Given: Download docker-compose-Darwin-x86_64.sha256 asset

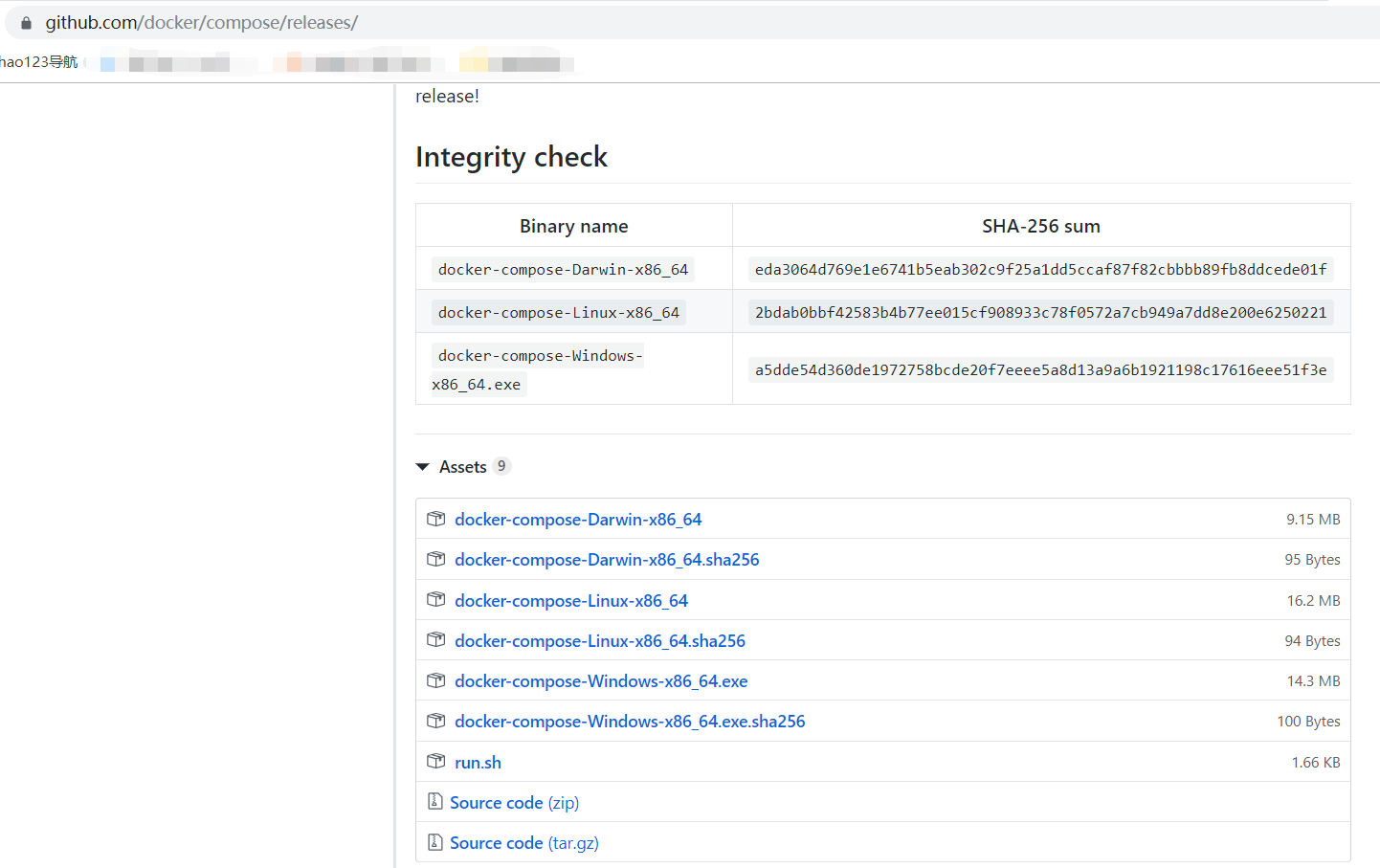Looking at the screenshot, I should click(x=607, y=560).
